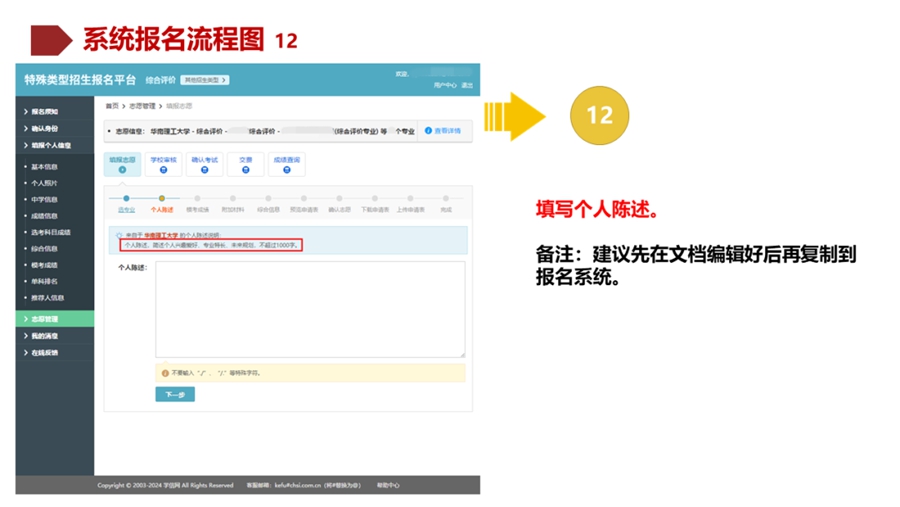900x507 pixels.
Task: Click the text area resize handle corner
Action: click(x=462, y=354)
